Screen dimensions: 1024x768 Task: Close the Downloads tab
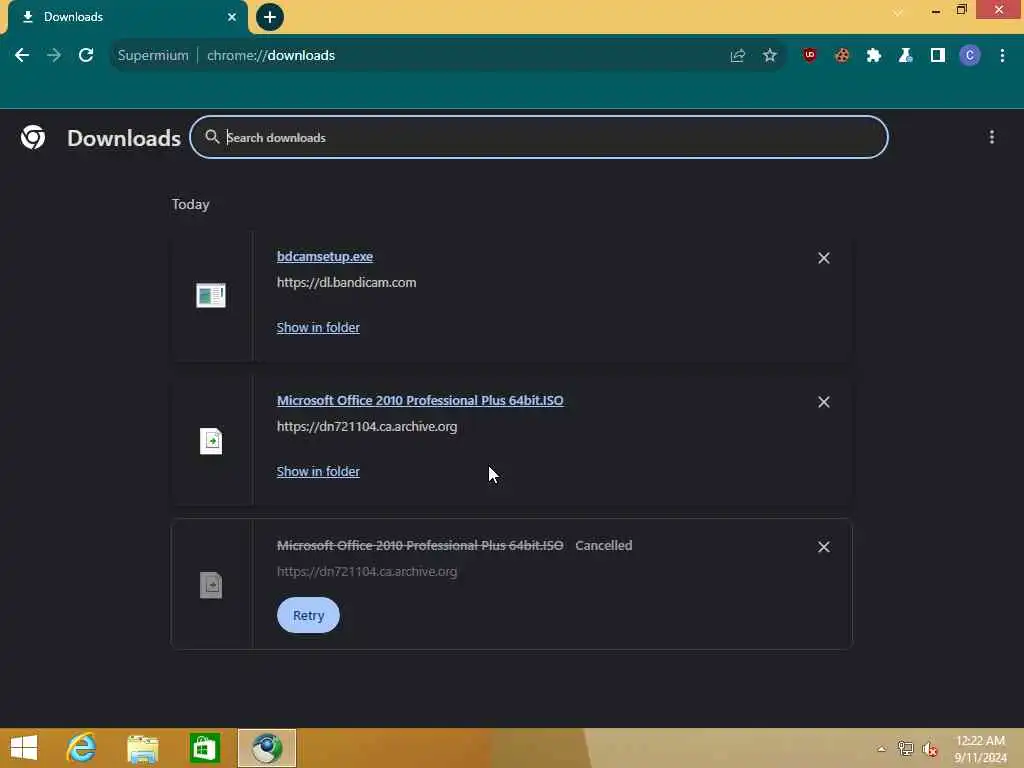click(x=232, y=17)
